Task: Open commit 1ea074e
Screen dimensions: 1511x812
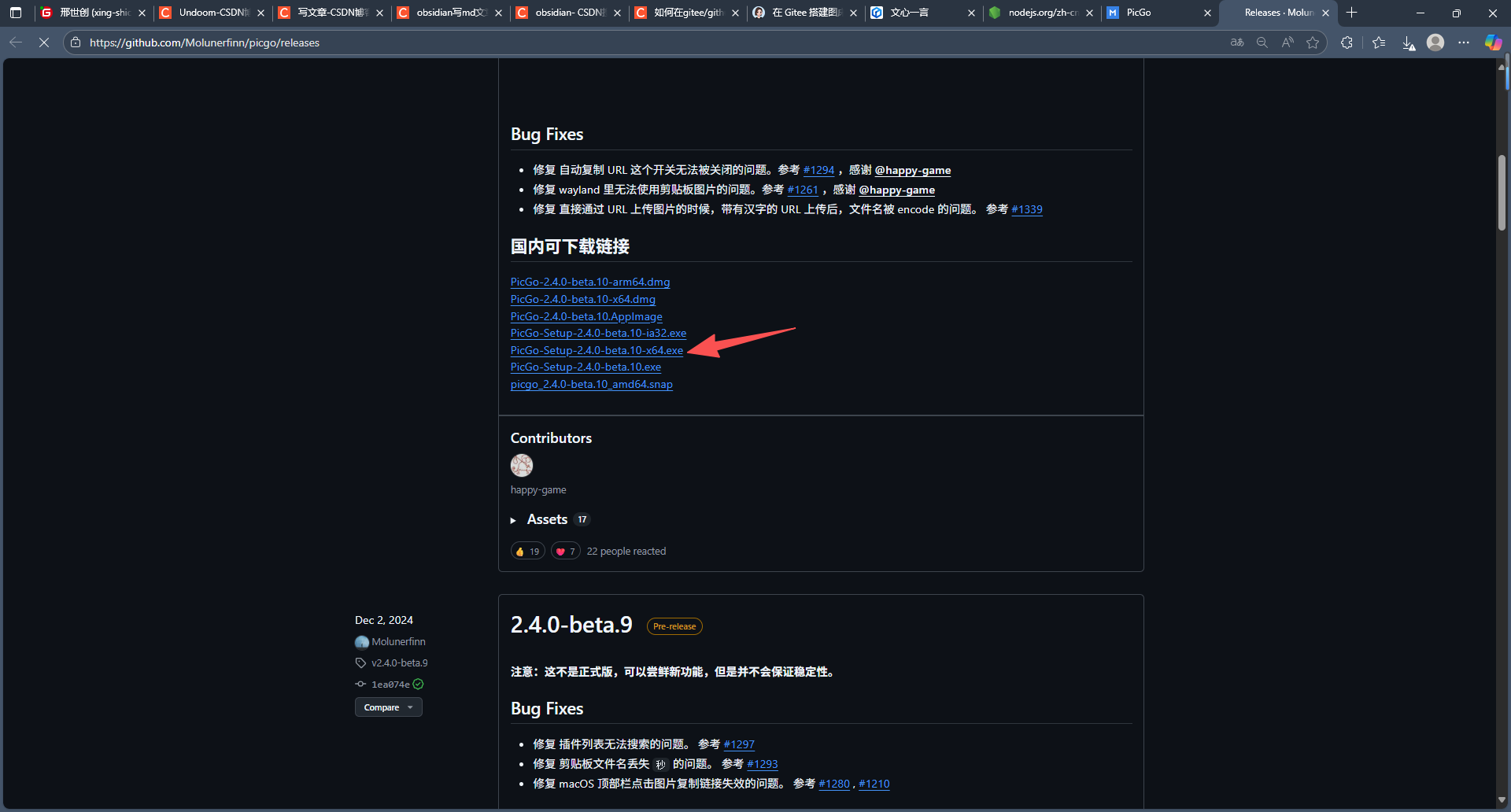Action: coord(390,685)
